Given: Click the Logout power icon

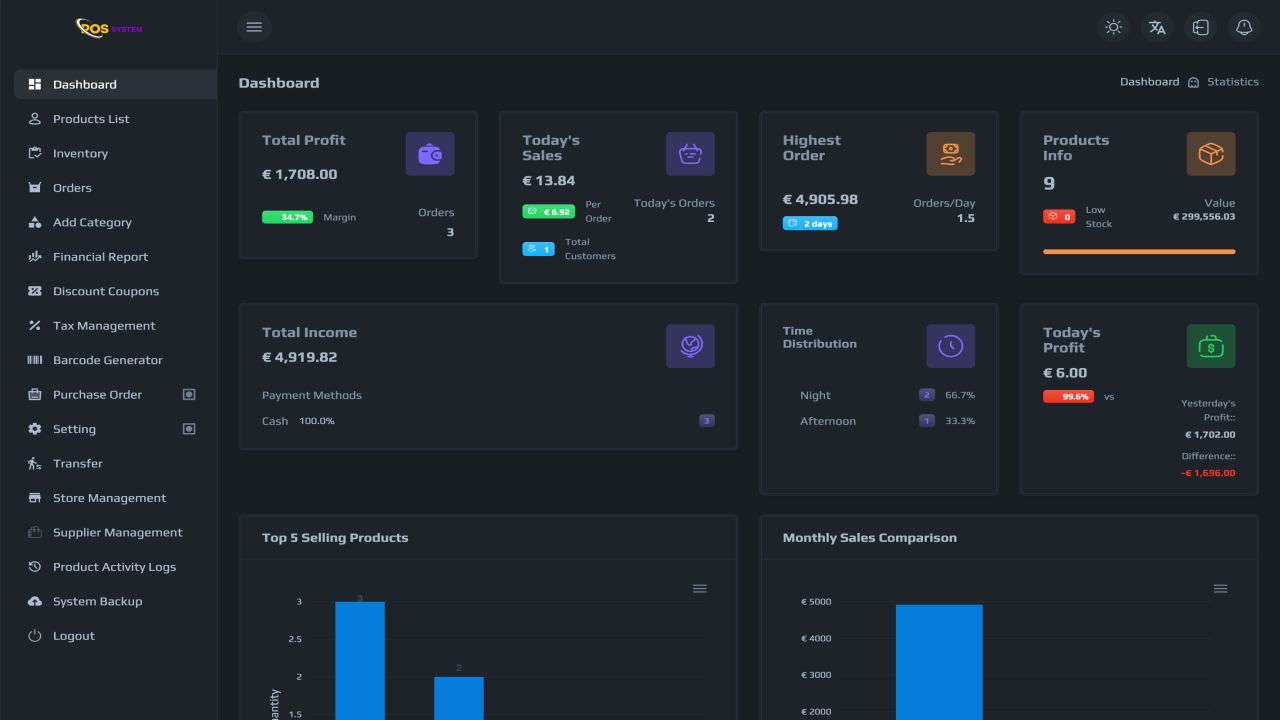Looking at the screenshot, I should (35, 636).
